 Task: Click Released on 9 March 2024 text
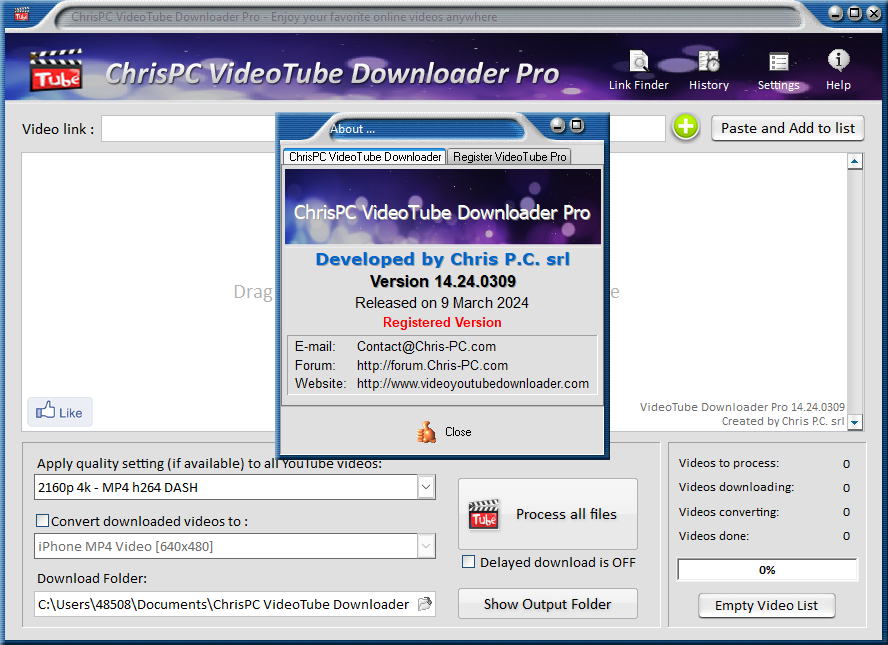(x=442, y=303)
